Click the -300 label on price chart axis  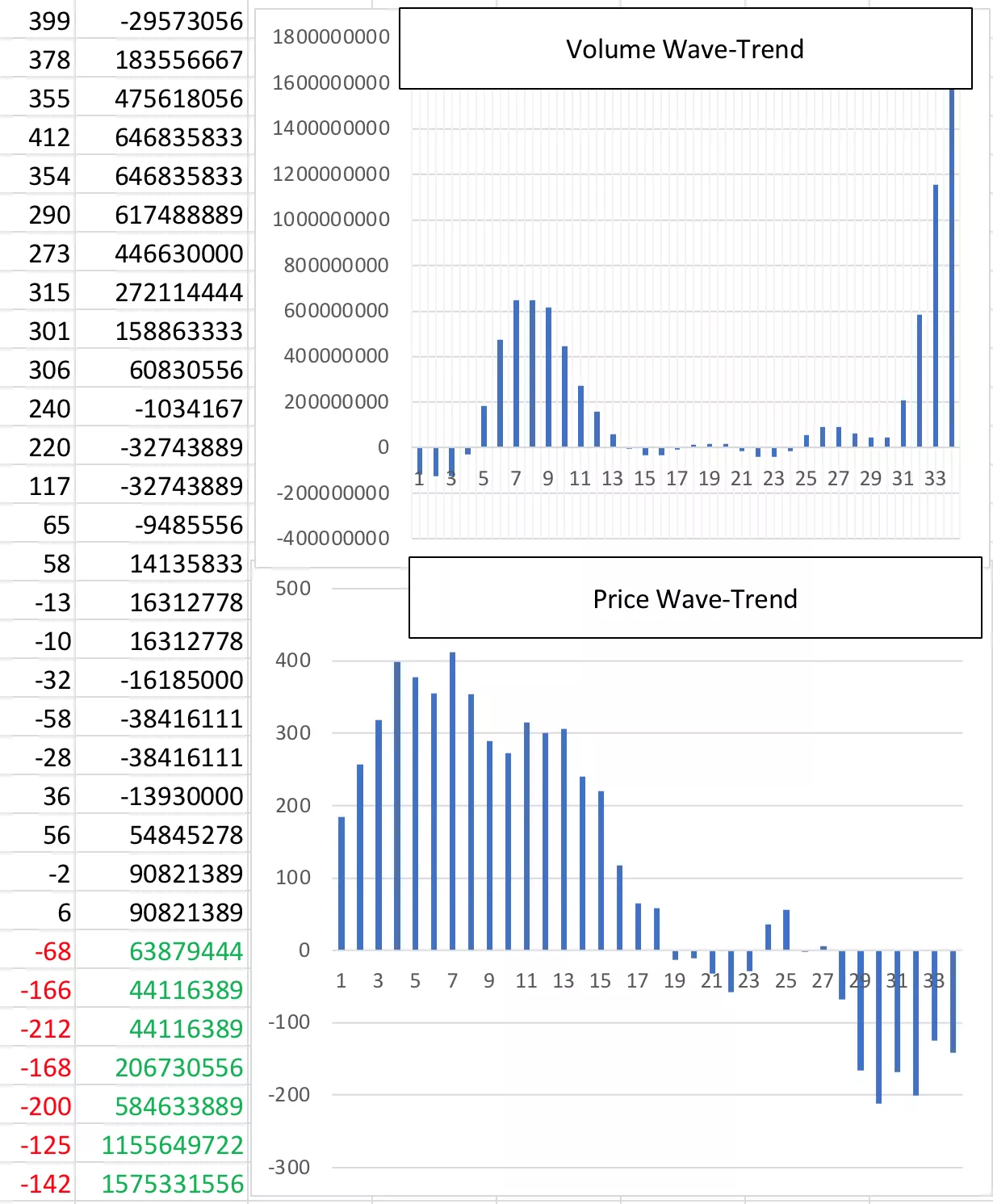point(289,1168)
